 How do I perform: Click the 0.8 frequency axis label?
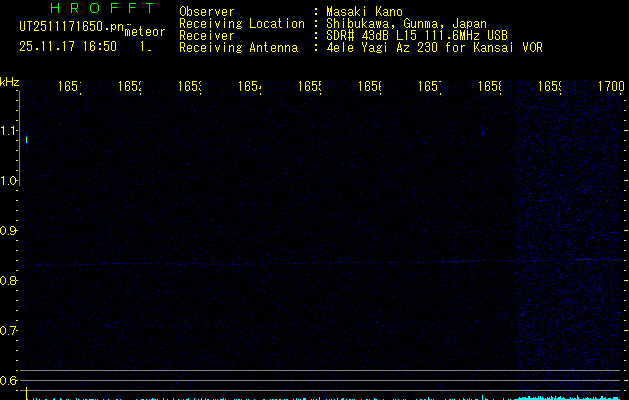click(x=8, y=280)
